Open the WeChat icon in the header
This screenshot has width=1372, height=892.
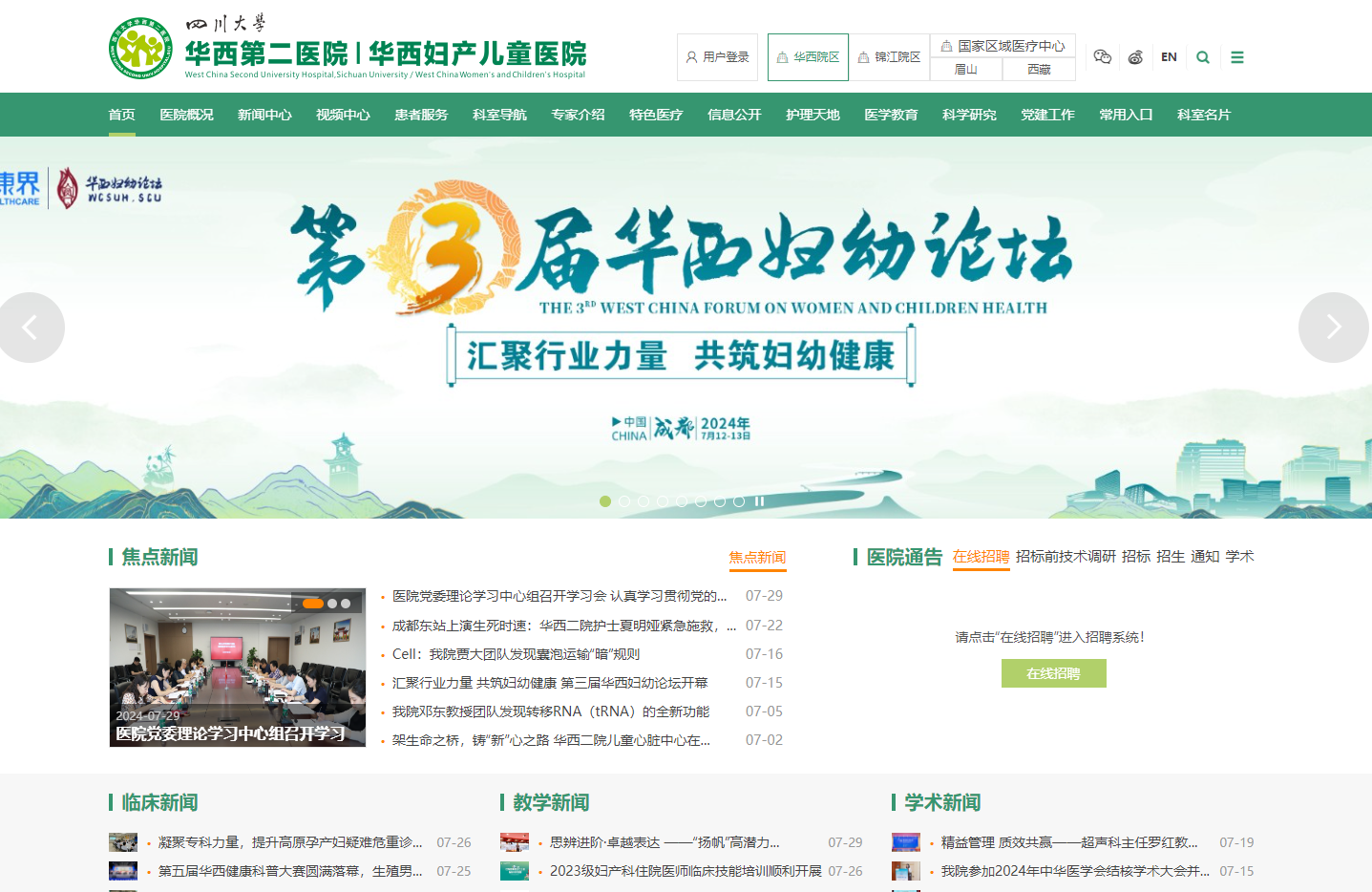[x=1103, y=57]
